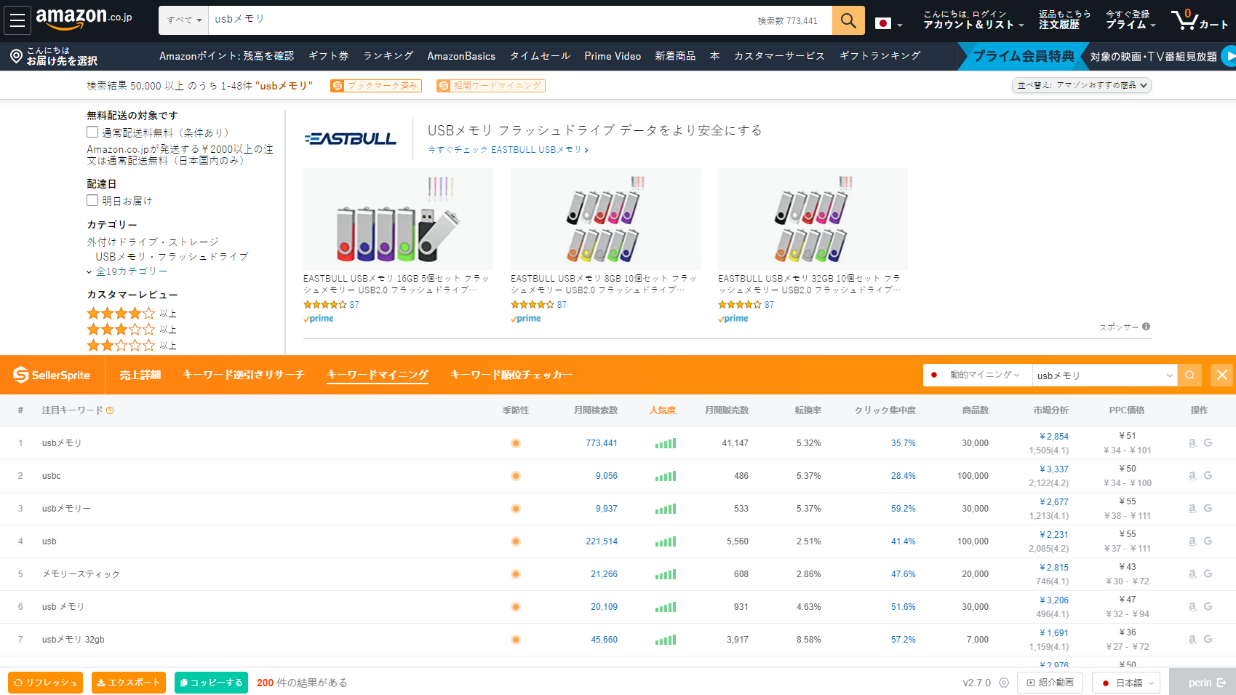Open 'usb メモリ' row Amazon icon
1236x695 pixels.
[1191, 607]
